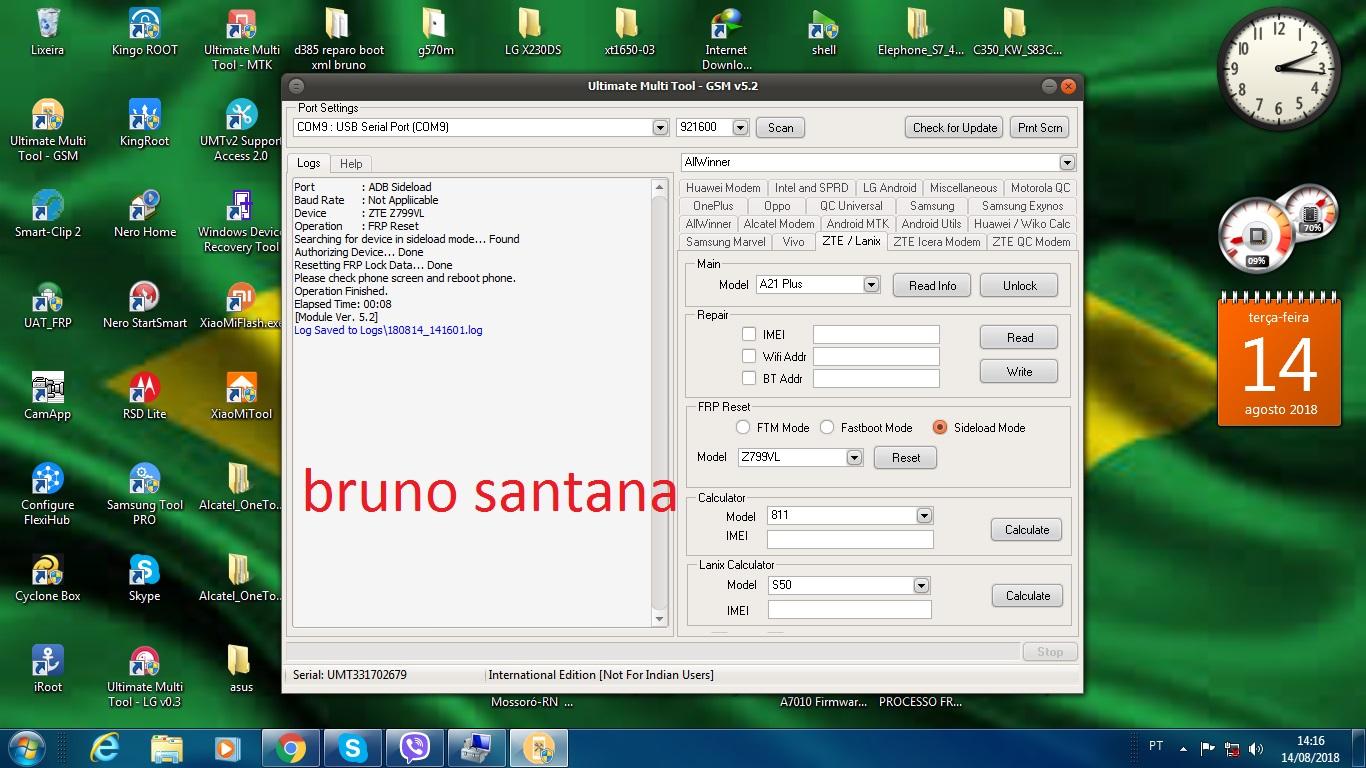This screenshot has width=1366, height=768.
Task: Switch to the Help tab
Action: [x=351, y=163]
